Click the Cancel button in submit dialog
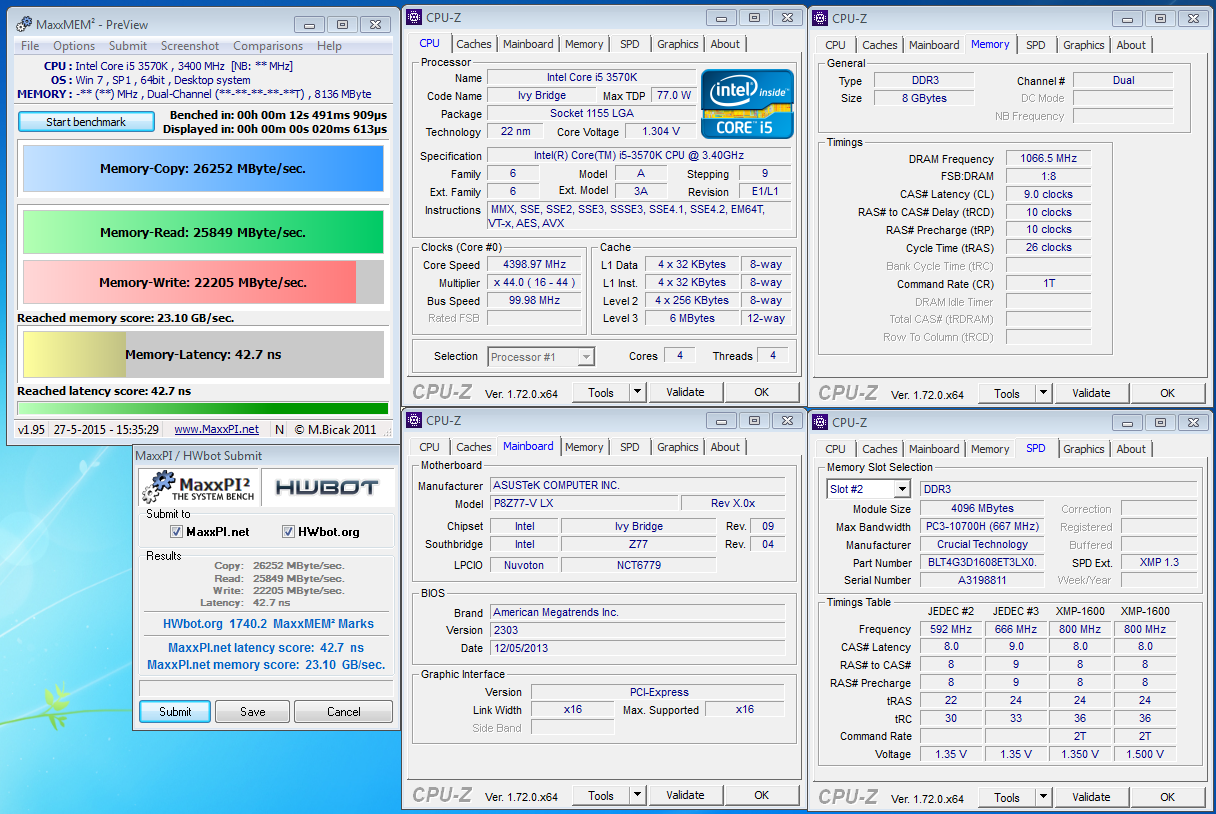The image size is (1216, 814). 343,712
